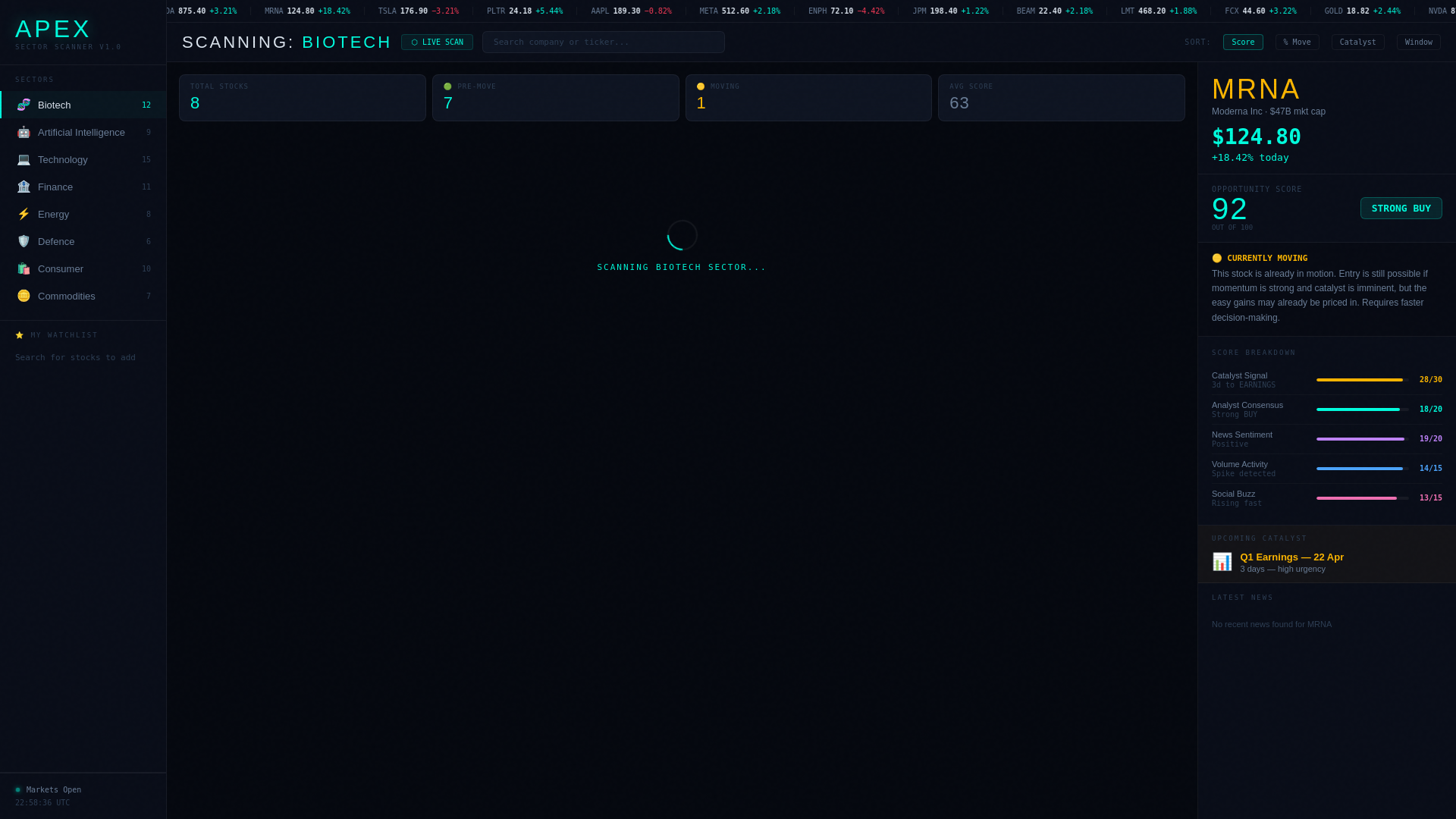Click the Currently Moving yellow indicator

(x=1217, y=259)
